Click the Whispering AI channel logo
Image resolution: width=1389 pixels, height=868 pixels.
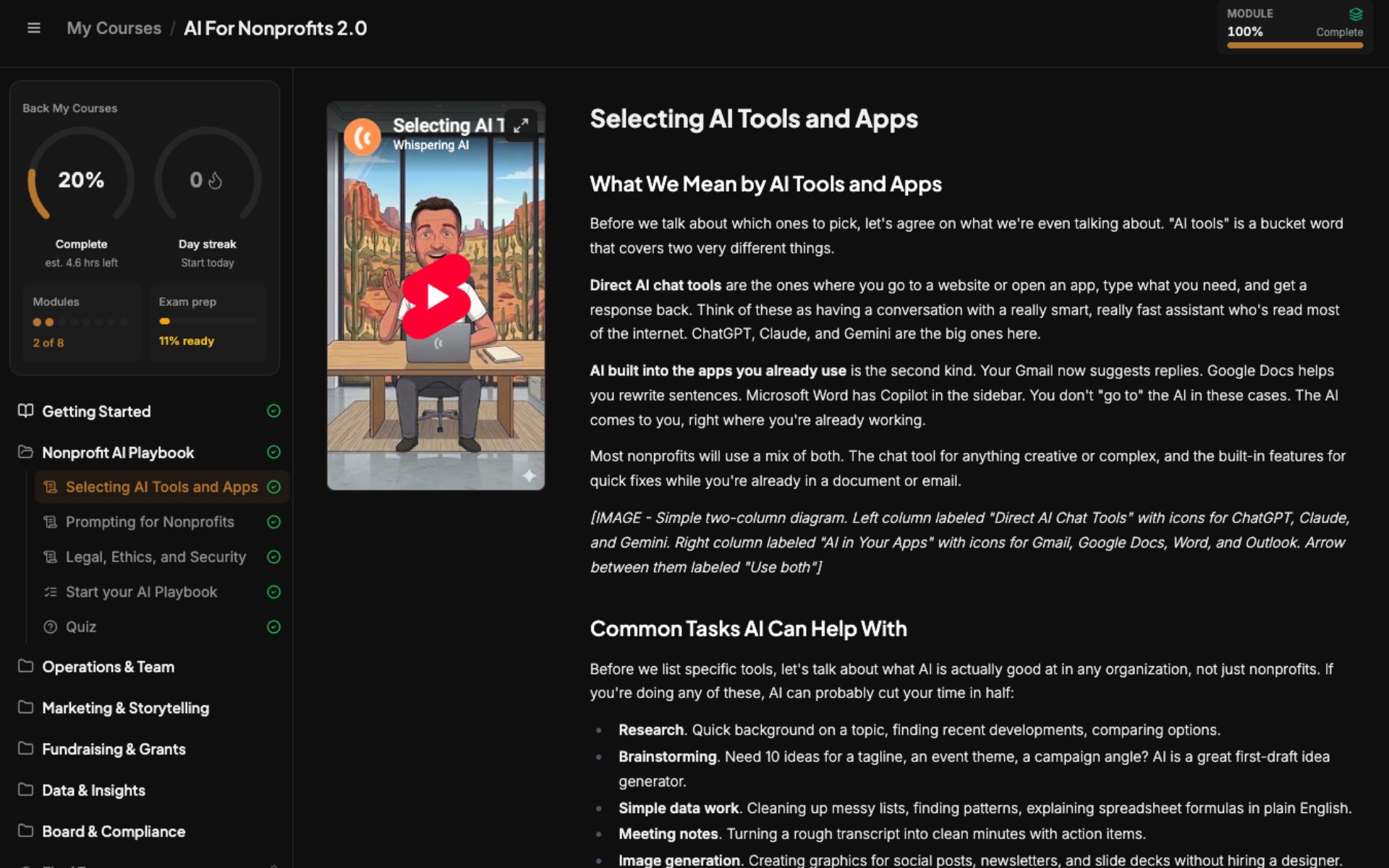point(362,135)
